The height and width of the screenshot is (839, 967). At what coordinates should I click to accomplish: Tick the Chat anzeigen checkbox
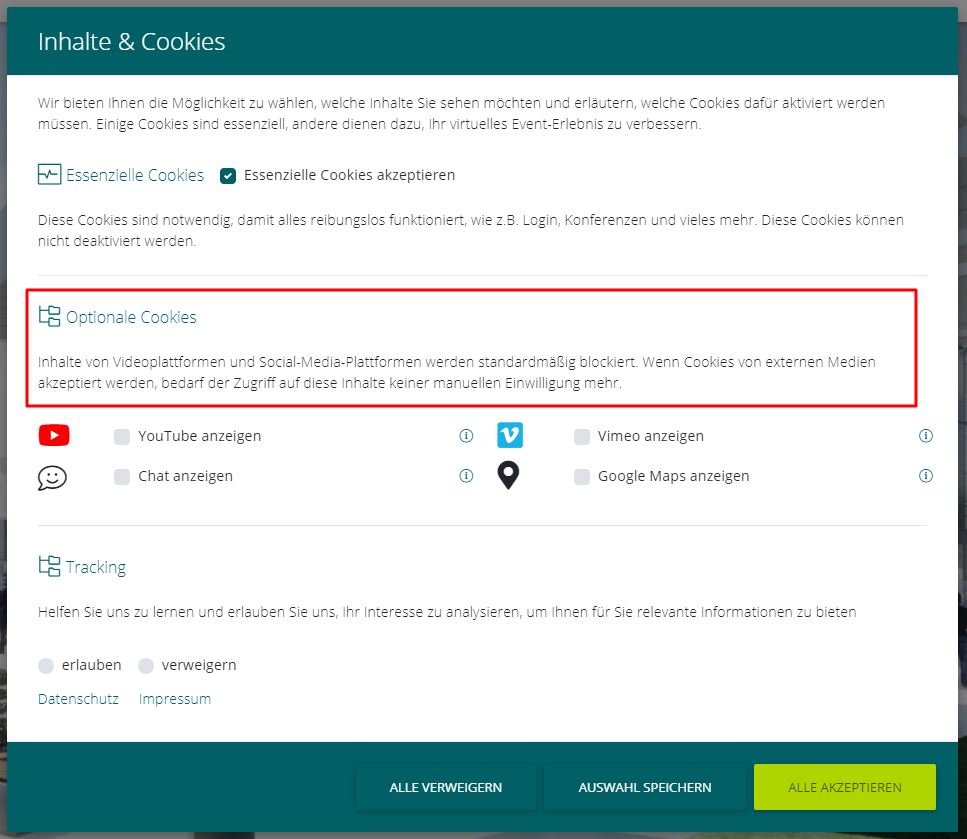(x=122, y=477)
